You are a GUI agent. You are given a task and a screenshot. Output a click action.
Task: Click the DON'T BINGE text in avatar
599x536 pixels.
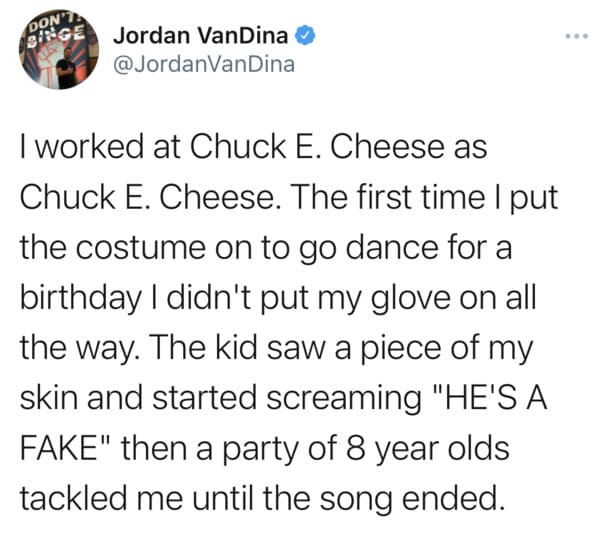pyautogui.click(x=57, y=30)
